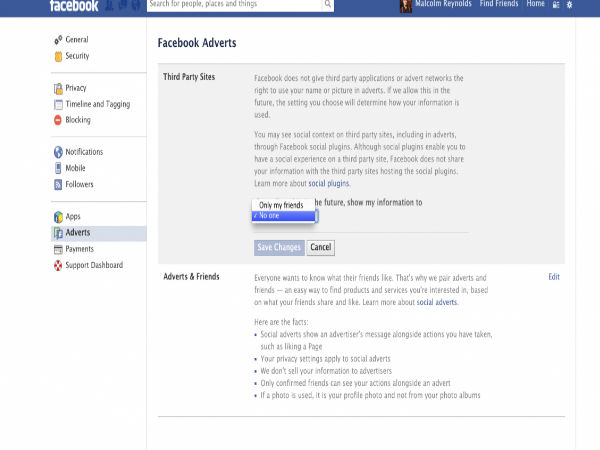The height and width of the screenshot is (450, 600).
Task: Click the 'Facebook Adverts' page title
Action: click(x=197, y=43)
